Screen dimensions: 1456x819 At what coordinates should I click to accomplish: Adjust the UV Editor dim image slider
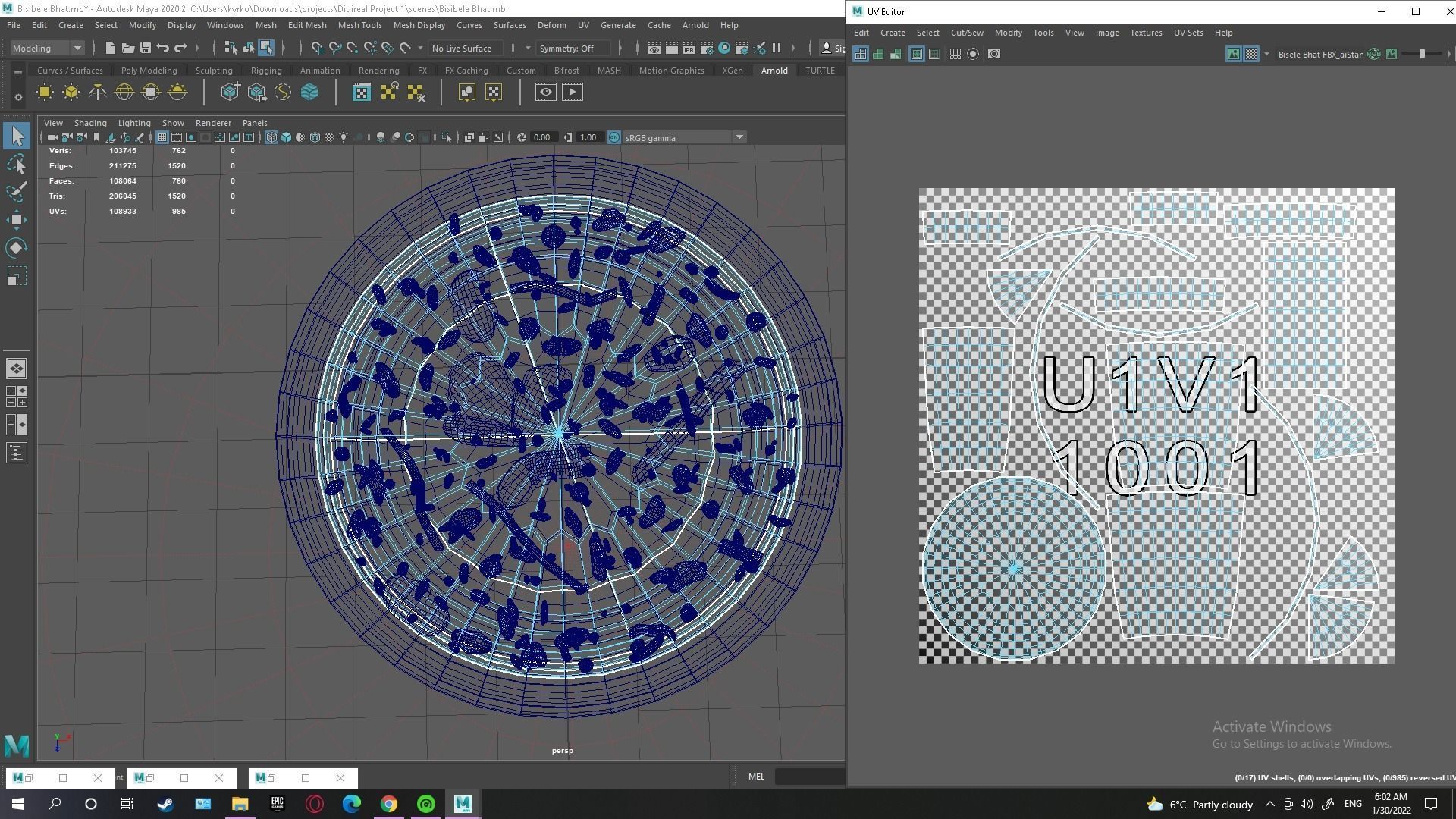1421,54
